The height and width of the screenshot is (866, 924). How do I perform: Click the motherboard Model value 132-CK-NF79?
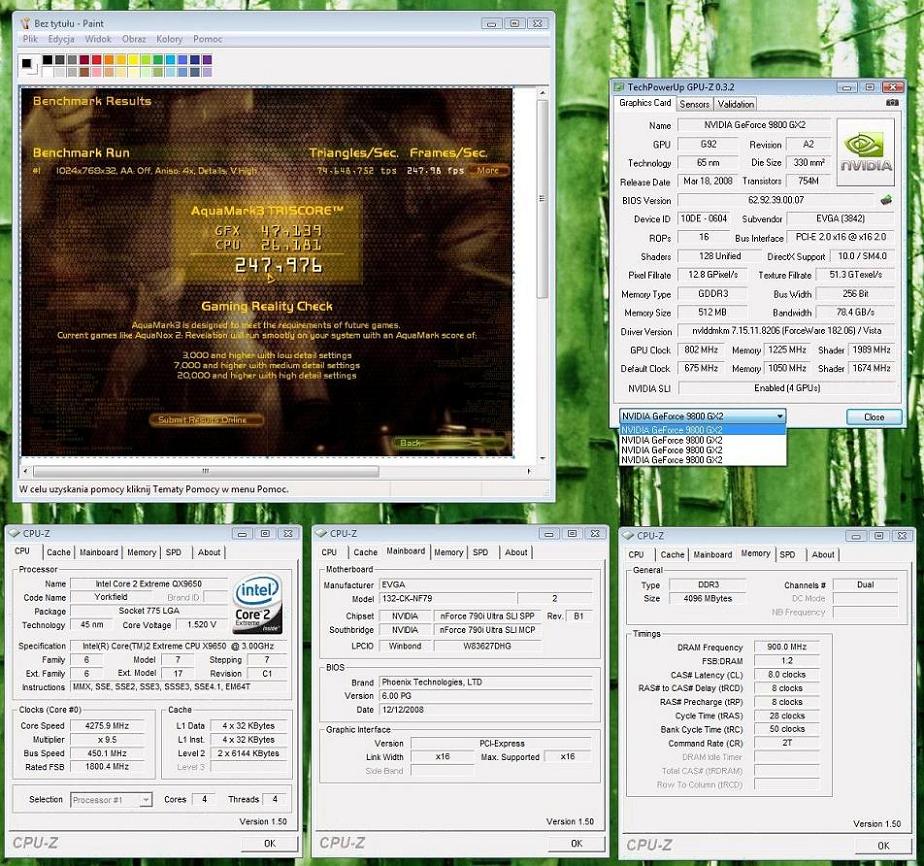click(x=447, y=599)
